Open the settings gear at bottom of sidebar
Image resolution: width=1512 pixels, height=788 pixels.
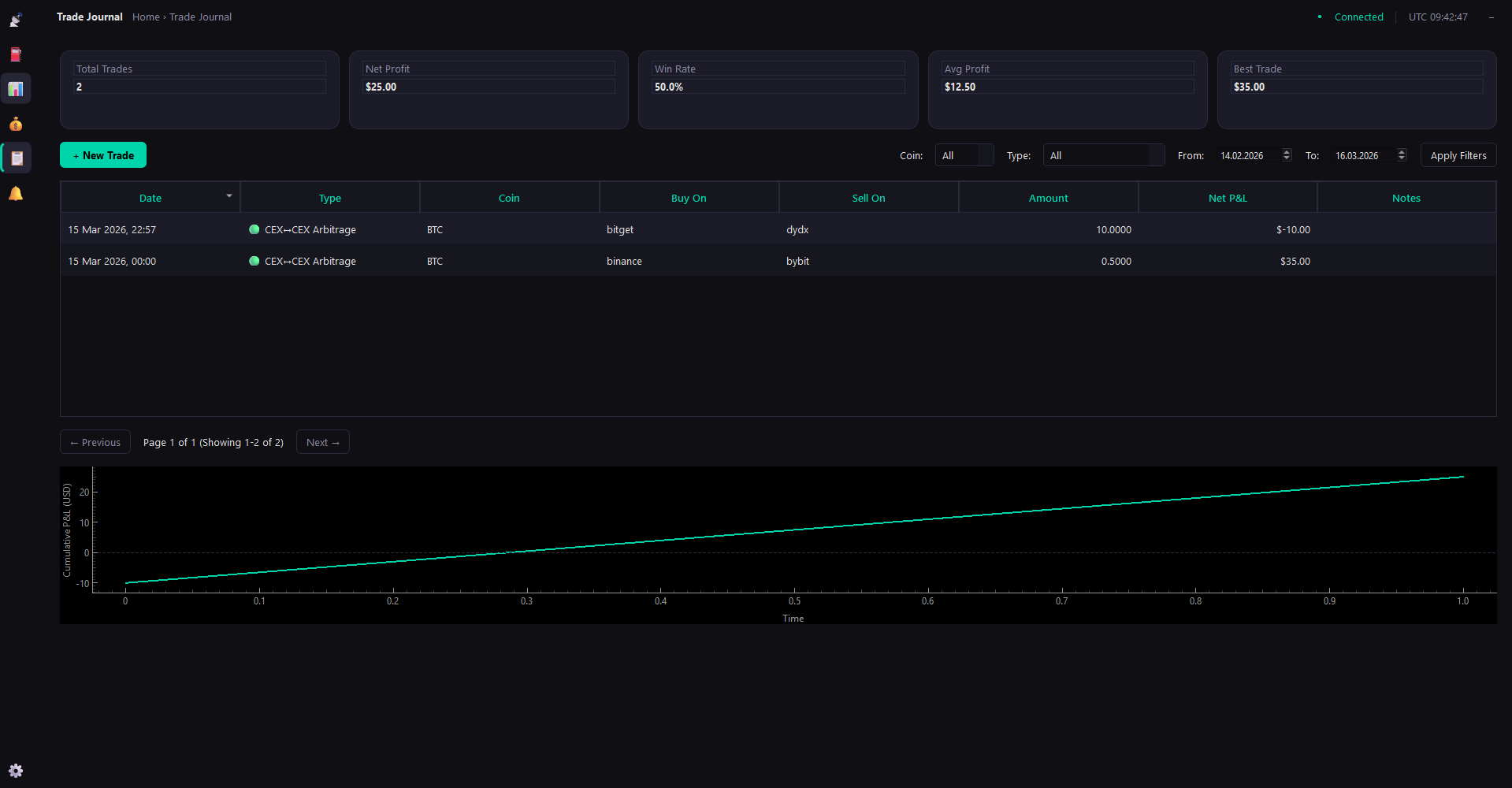[16, 771]
